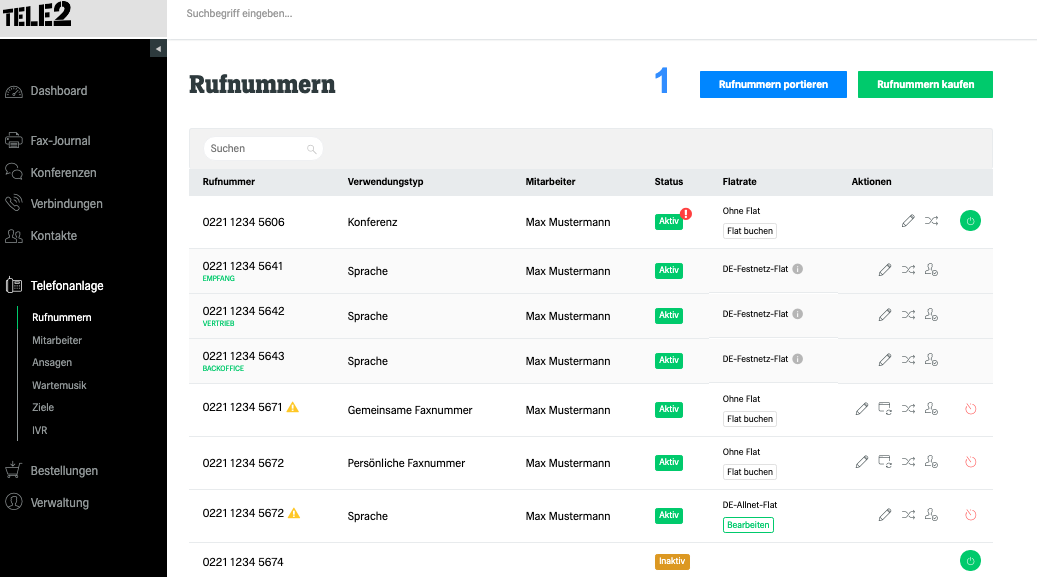Screen dimensions: 1037x577
Task: Click the shuffle routing icon for 5642
Action: tap(908, 315)
